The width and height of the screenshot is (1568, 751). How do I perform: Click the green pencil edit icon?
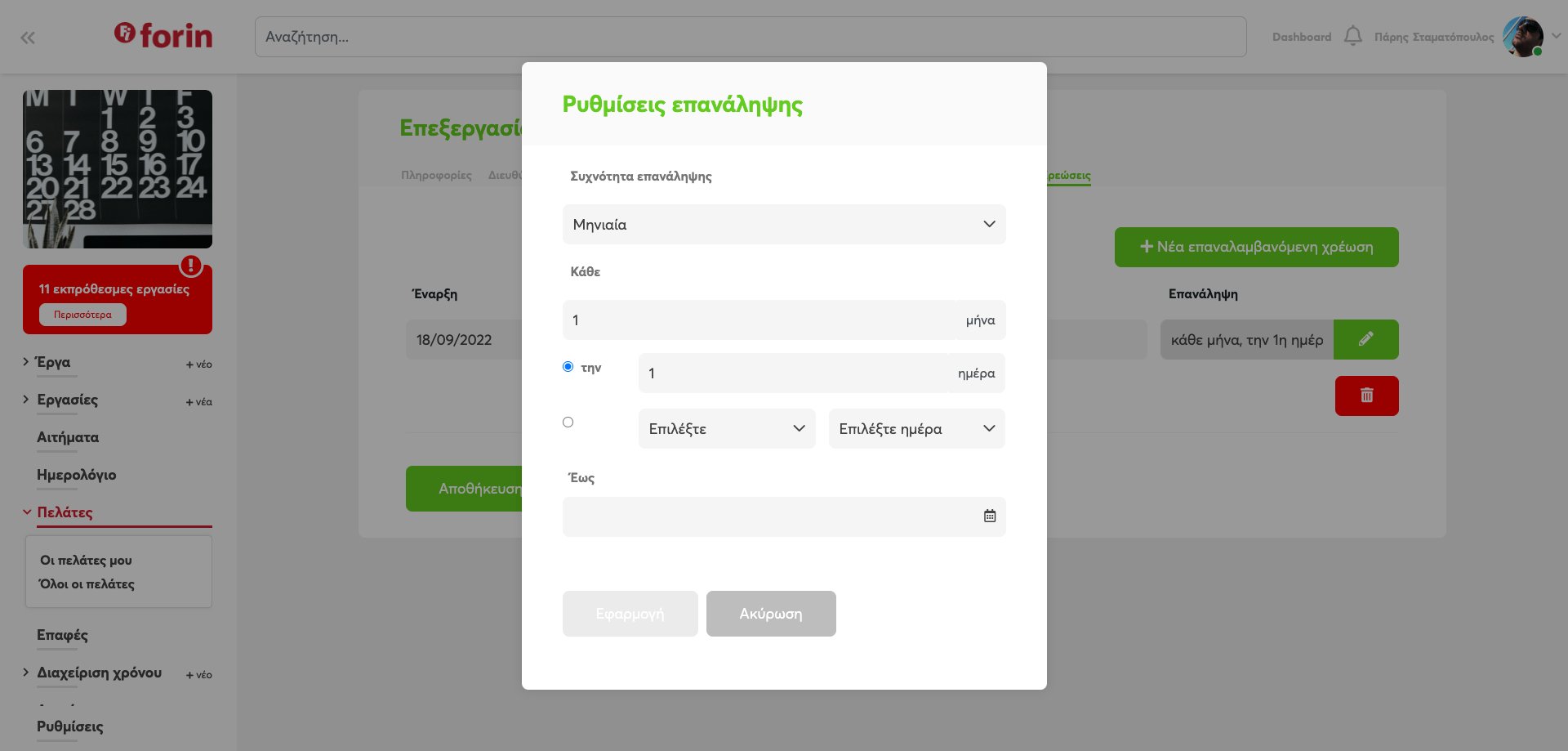(x=1365, y=339)
